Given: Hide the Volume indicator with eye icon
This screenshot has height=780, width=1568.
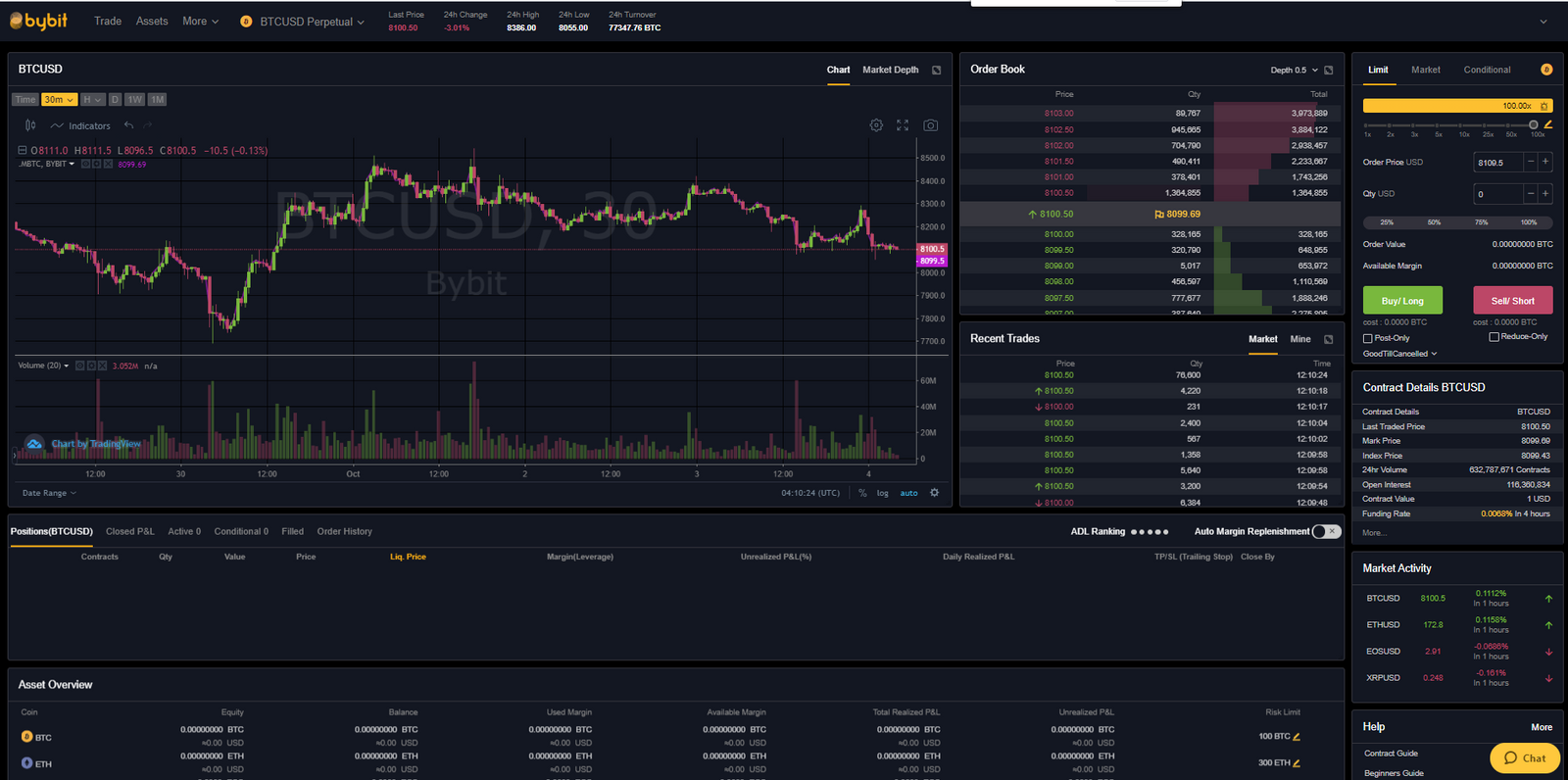Looking at the screenshot, I should tap(80, 366).
